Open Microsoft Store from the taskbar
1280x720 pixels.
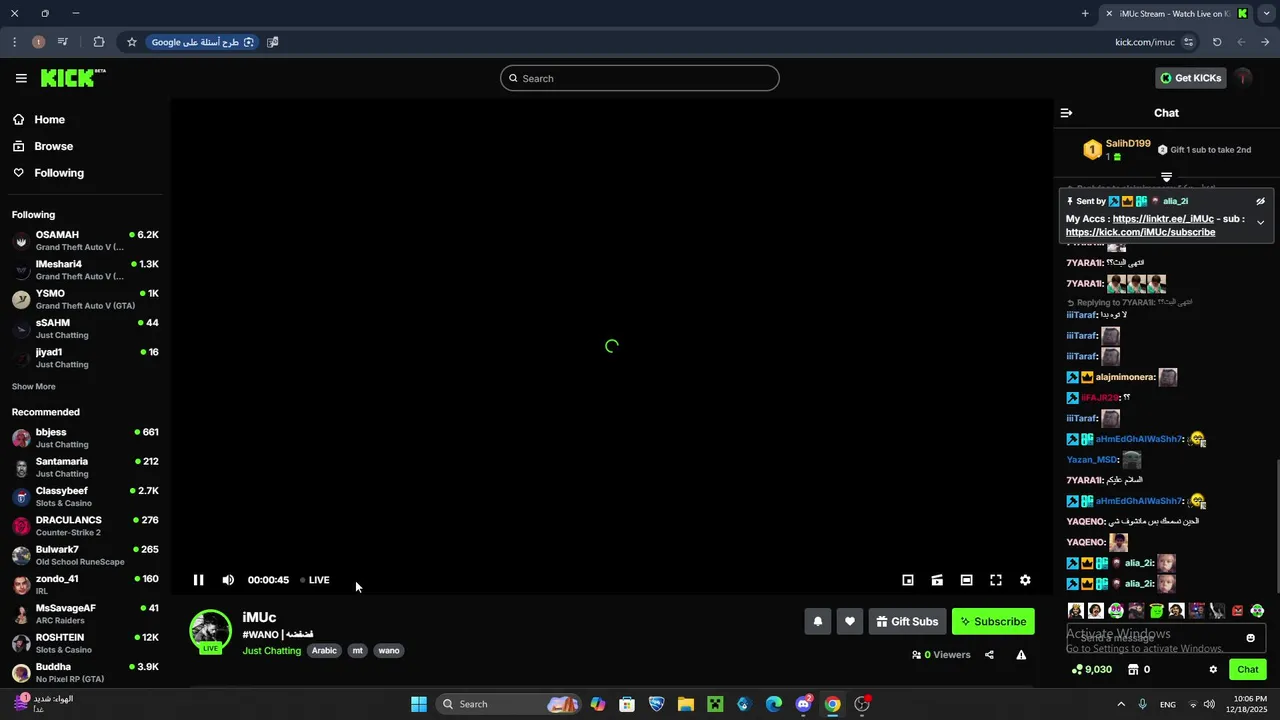pyautogui.click(x=627, y=704)
